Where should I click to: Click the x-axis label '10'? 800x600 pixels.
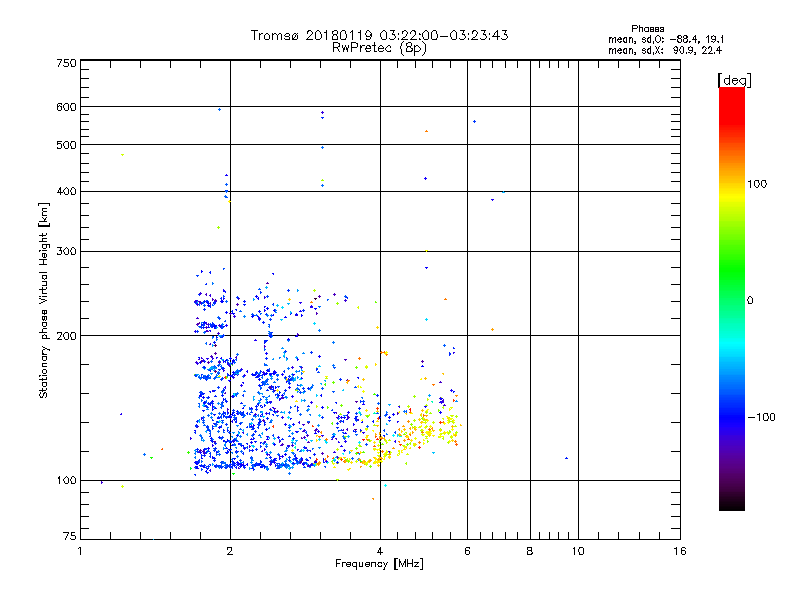click(x=578, y=551)
